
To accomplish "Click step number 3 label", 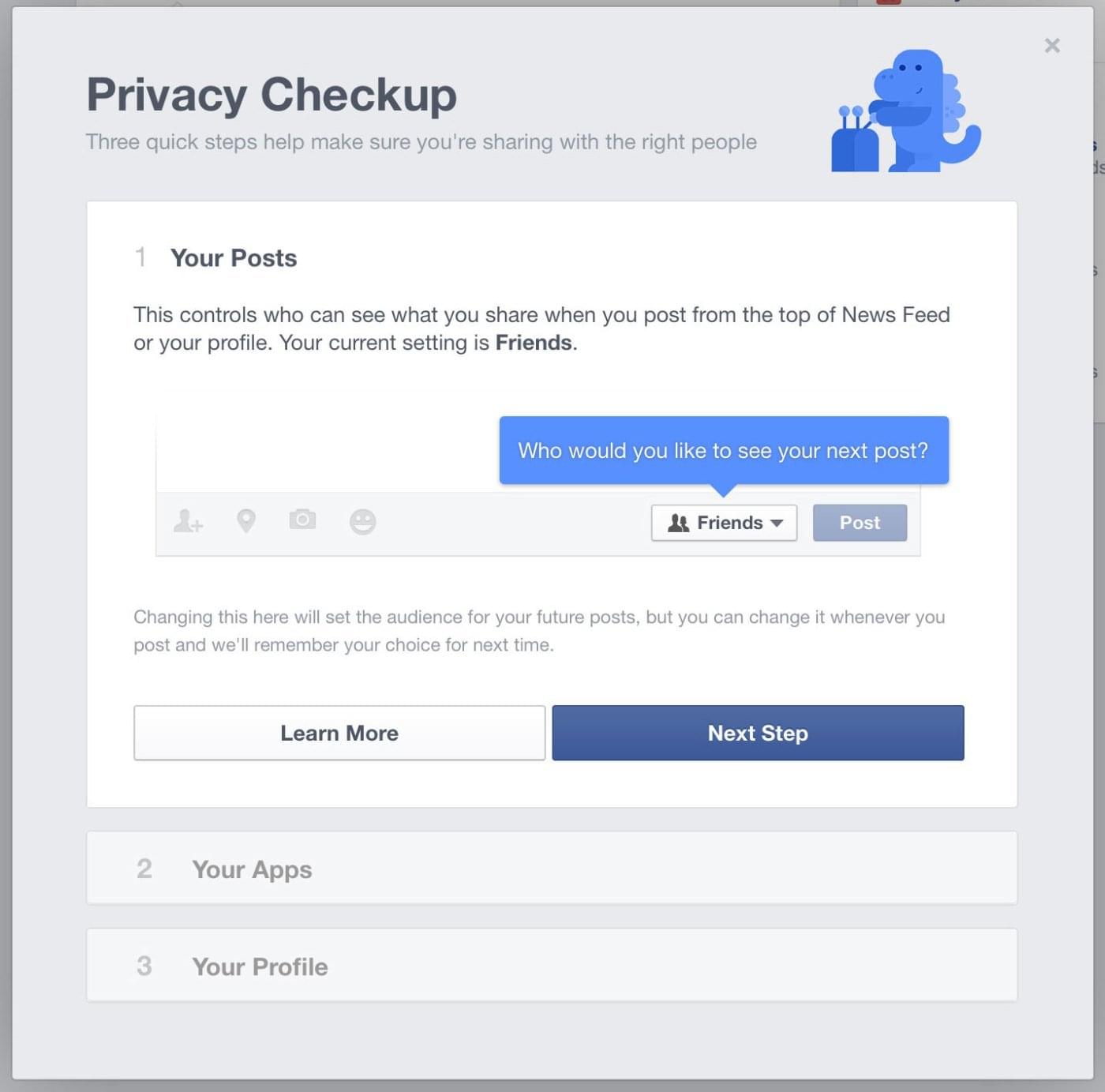I will click(x=144, y=966).
